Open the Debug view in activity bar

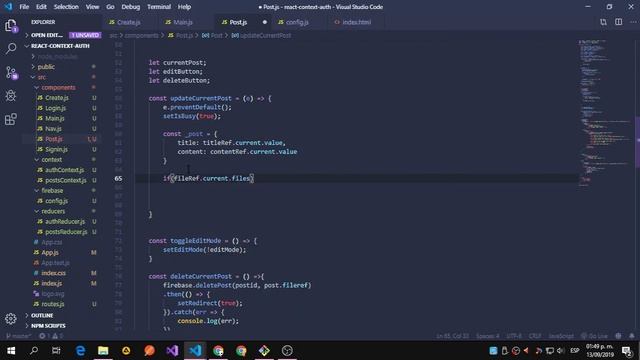click(x=11, y=96)
